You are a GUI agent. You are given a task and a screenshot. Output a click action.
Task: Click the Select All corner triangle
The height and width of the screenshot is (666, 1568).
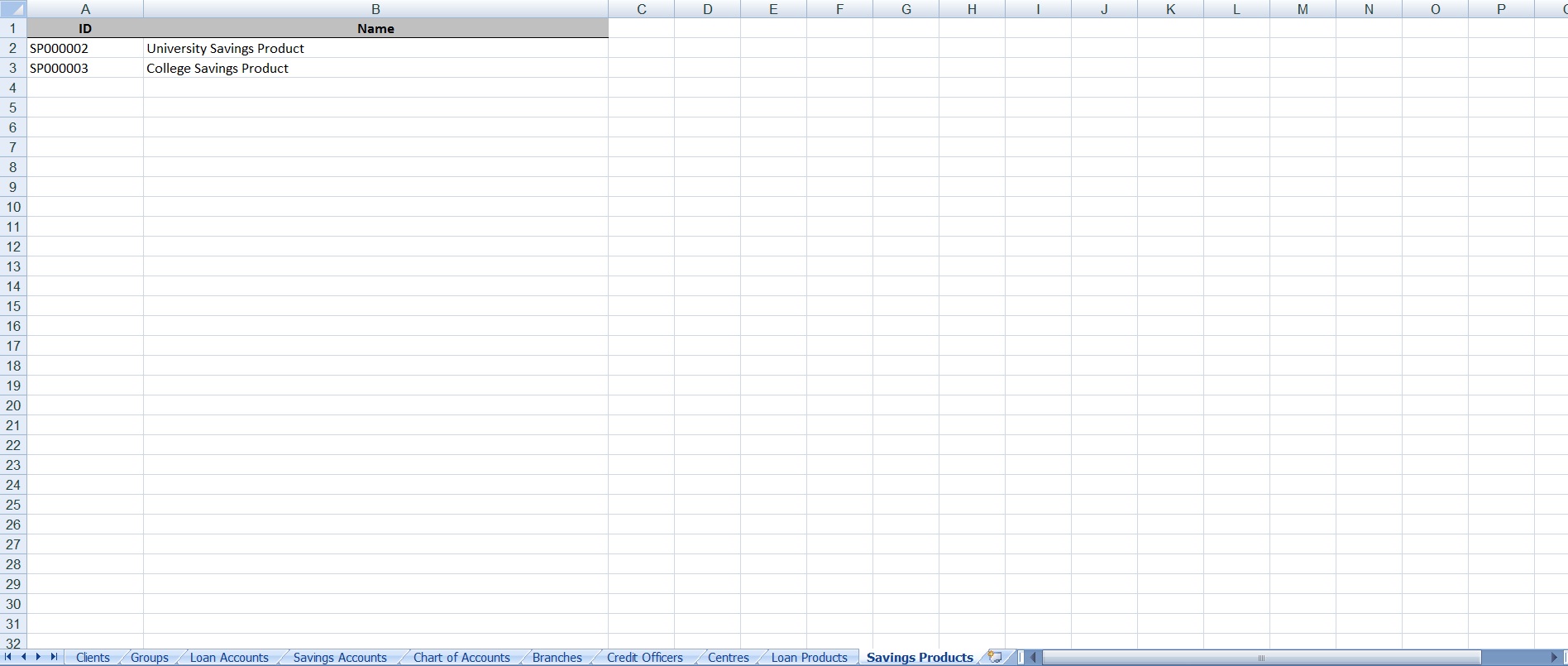(13, 9)
